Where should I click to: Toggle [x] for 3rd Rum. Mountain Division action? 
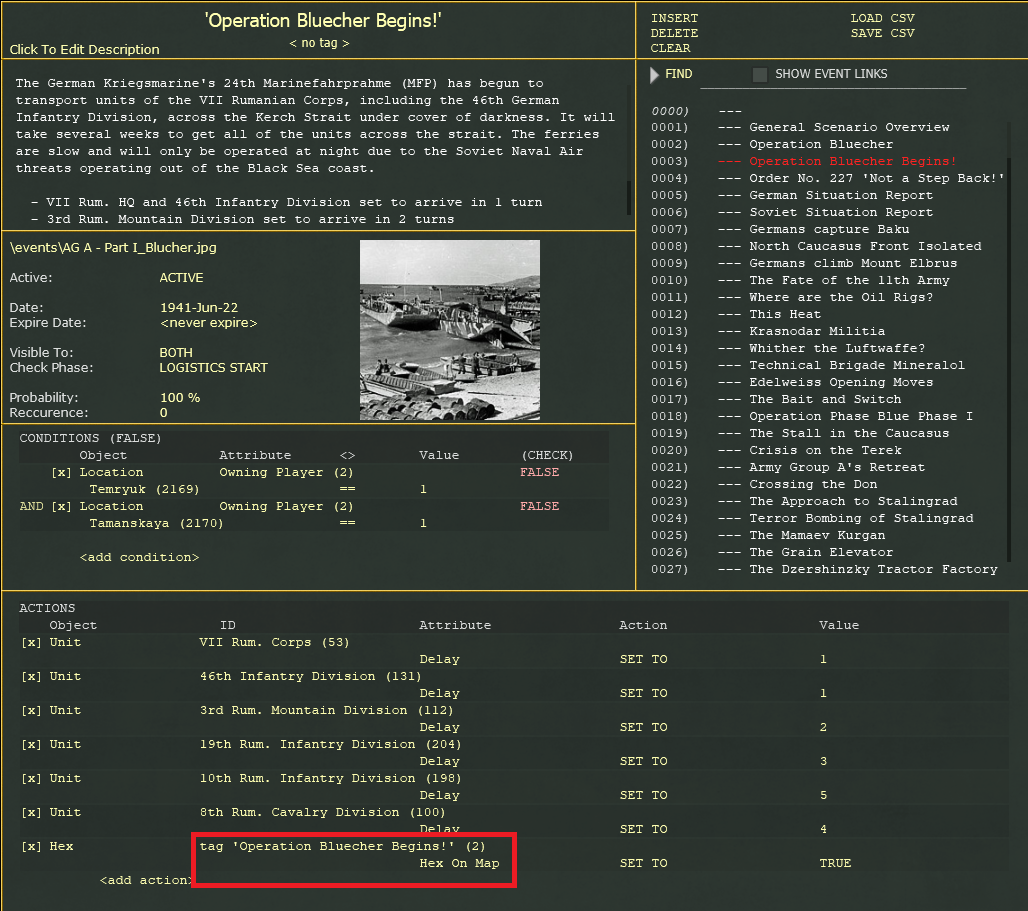pos(31,711)
